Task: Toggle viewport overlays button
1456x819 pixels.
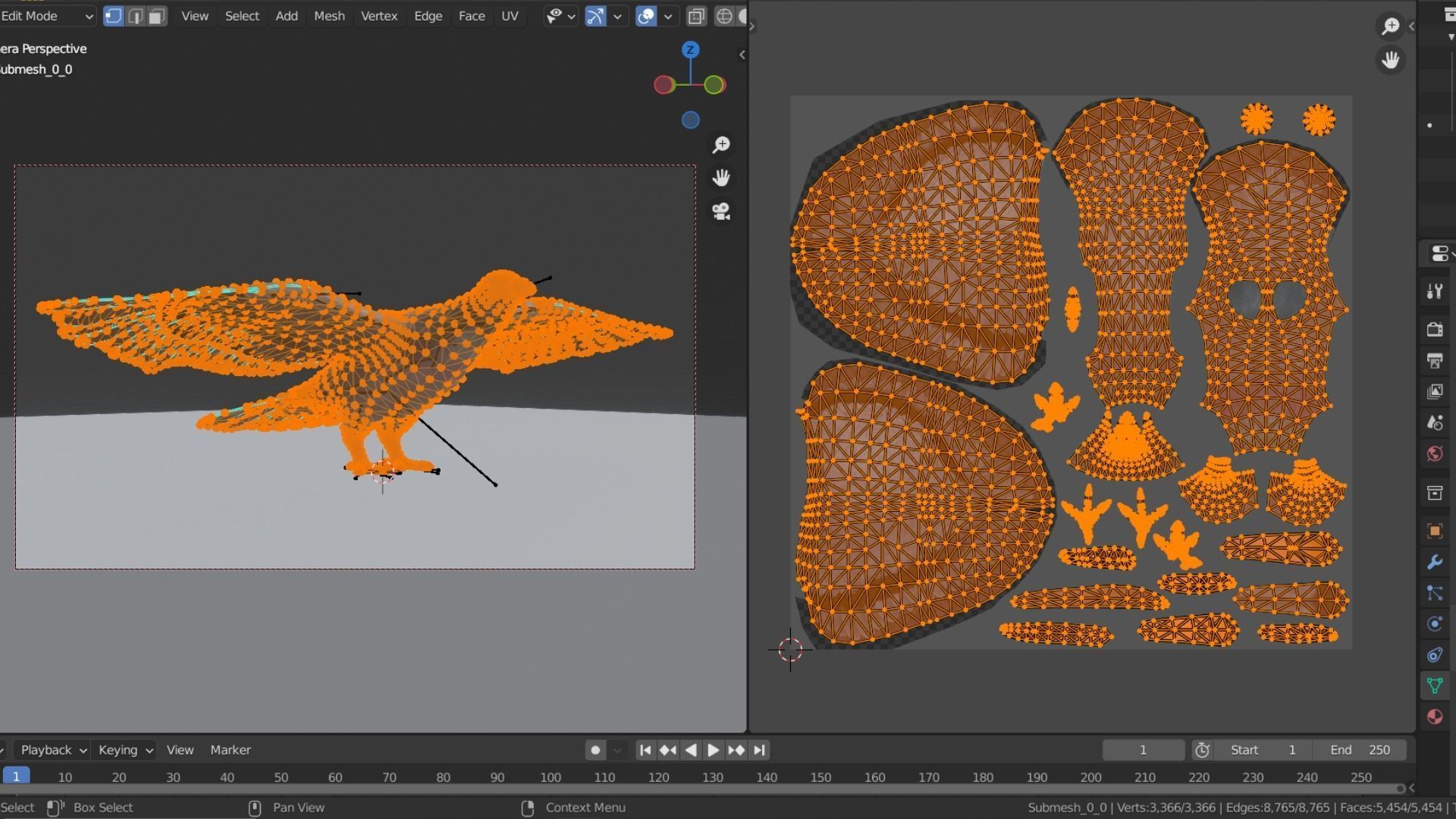Action: tap(646, 16)
